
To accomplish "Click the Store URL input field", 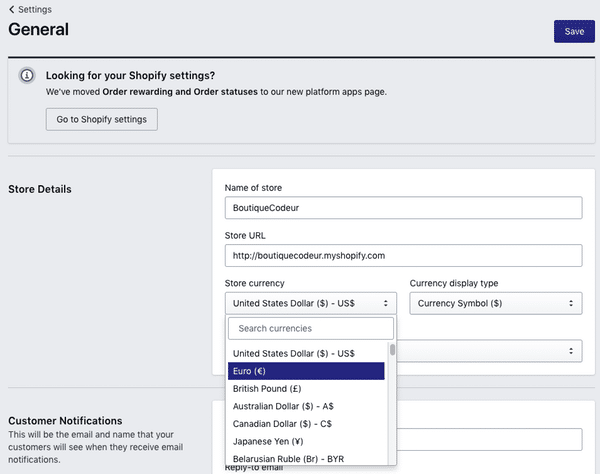I will pos(403,255).
